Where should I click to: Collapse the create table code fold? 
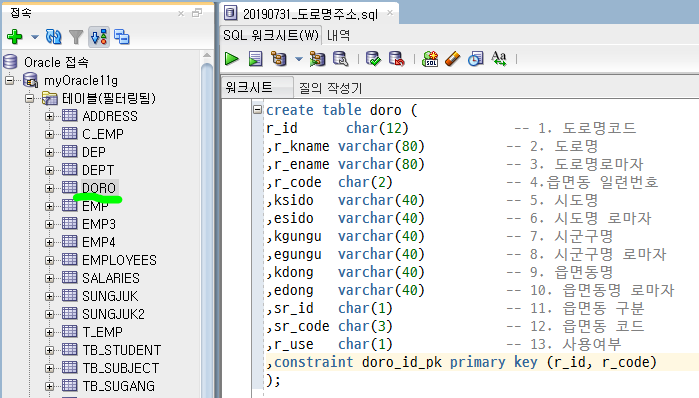(x=257, y=109)
